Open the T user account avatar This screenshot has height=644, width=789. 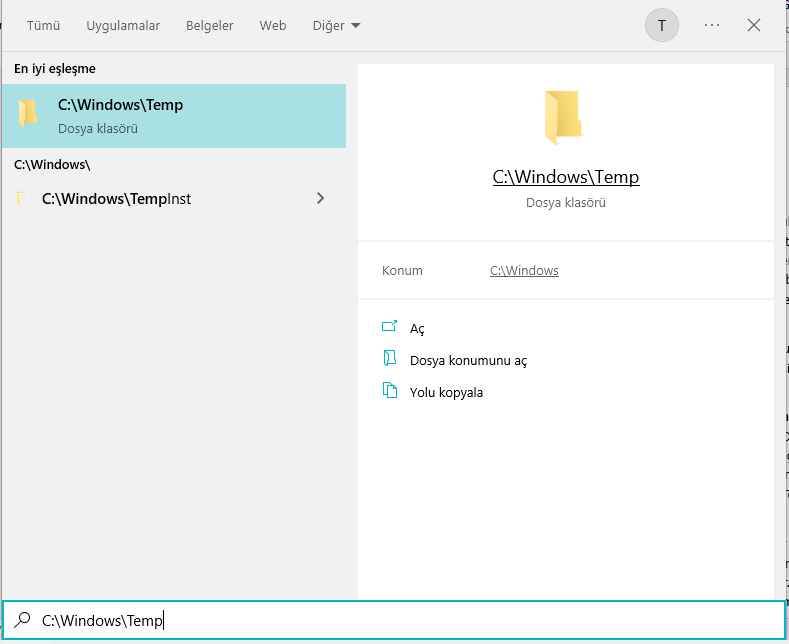(662, 25)
